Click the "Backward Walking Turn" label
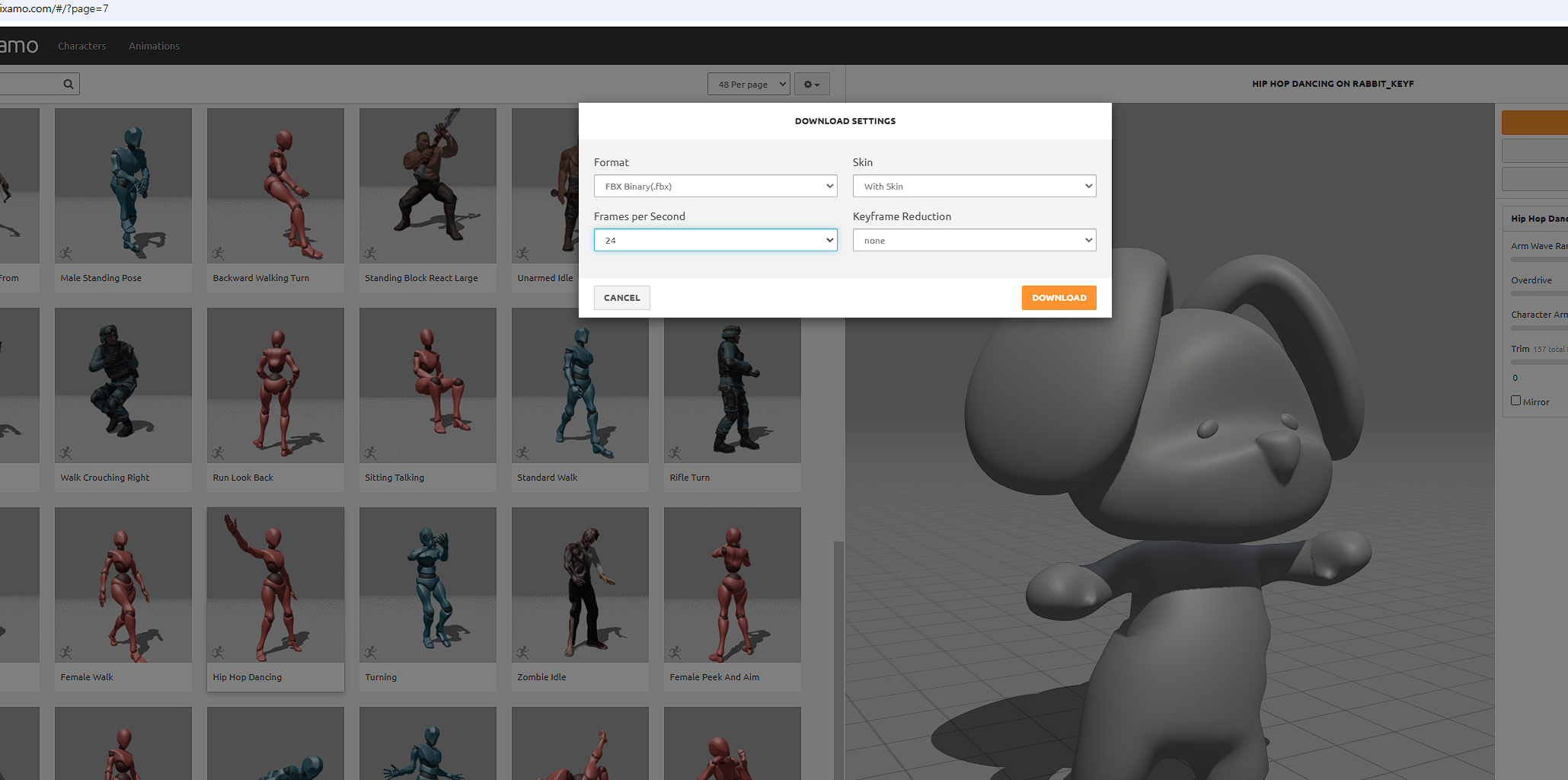The width and height of the screenshot is (1568, 780). click(261, 278)
